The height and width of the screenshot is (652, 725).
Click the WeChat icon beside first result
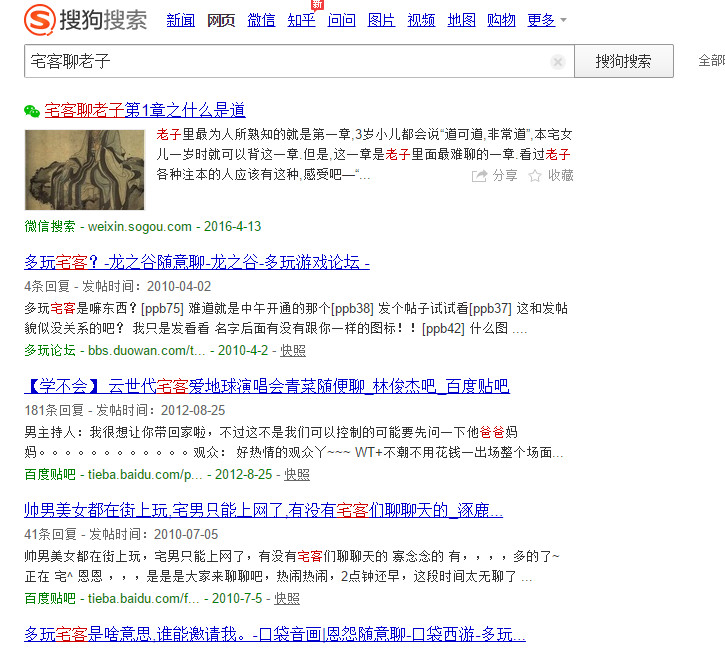tap(32, 111)
